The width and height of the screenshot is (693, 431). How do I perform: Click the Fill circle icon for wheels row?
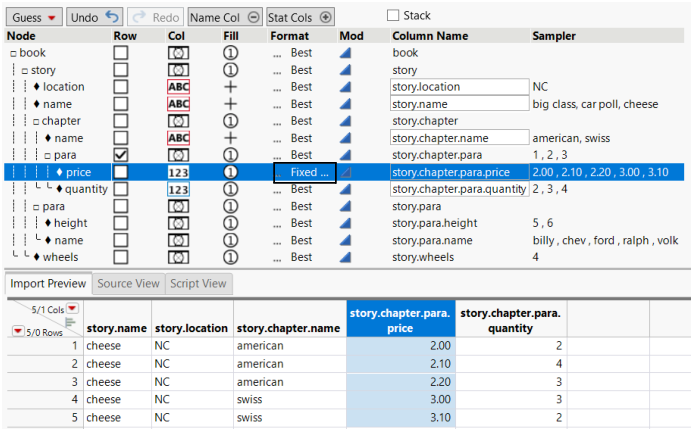click(x=230, y=257)
